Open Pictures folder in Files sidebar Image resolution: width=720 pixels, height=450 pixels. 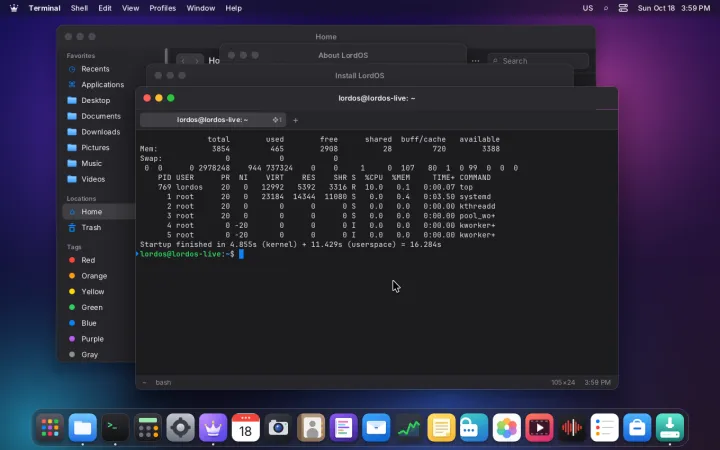[95, 147]
